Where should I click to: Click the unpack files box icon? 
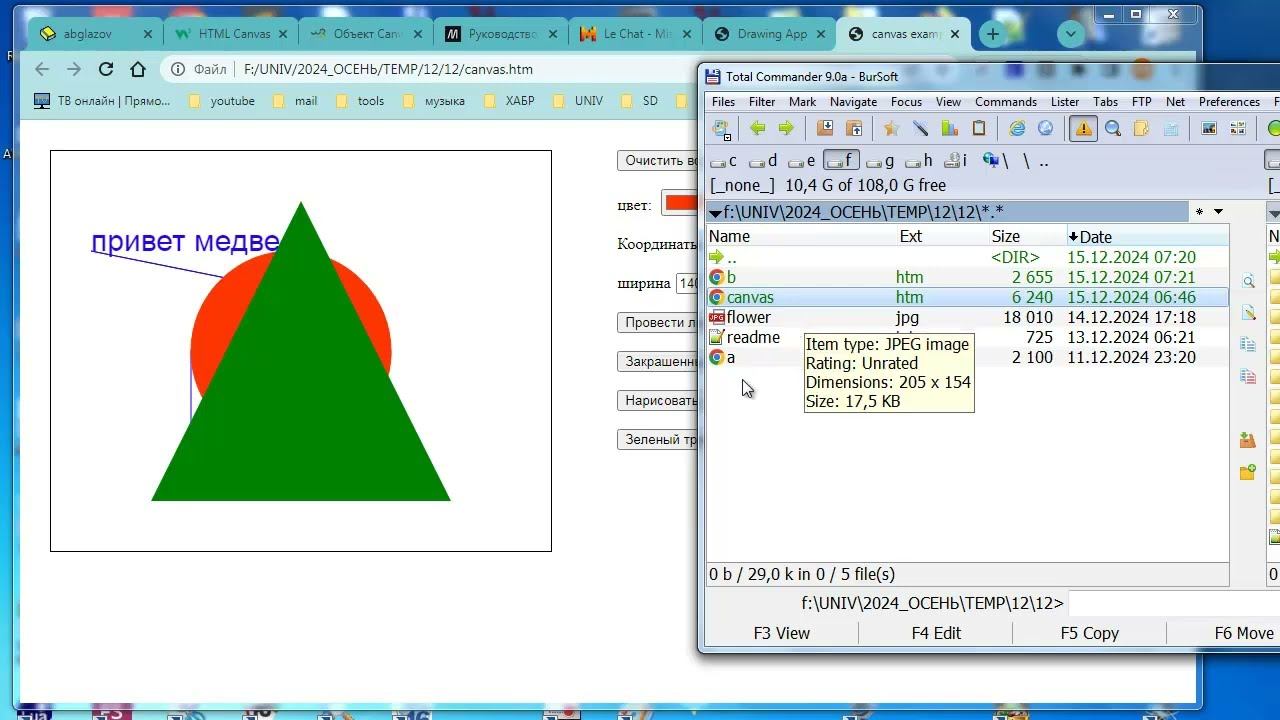click(854, 128)
